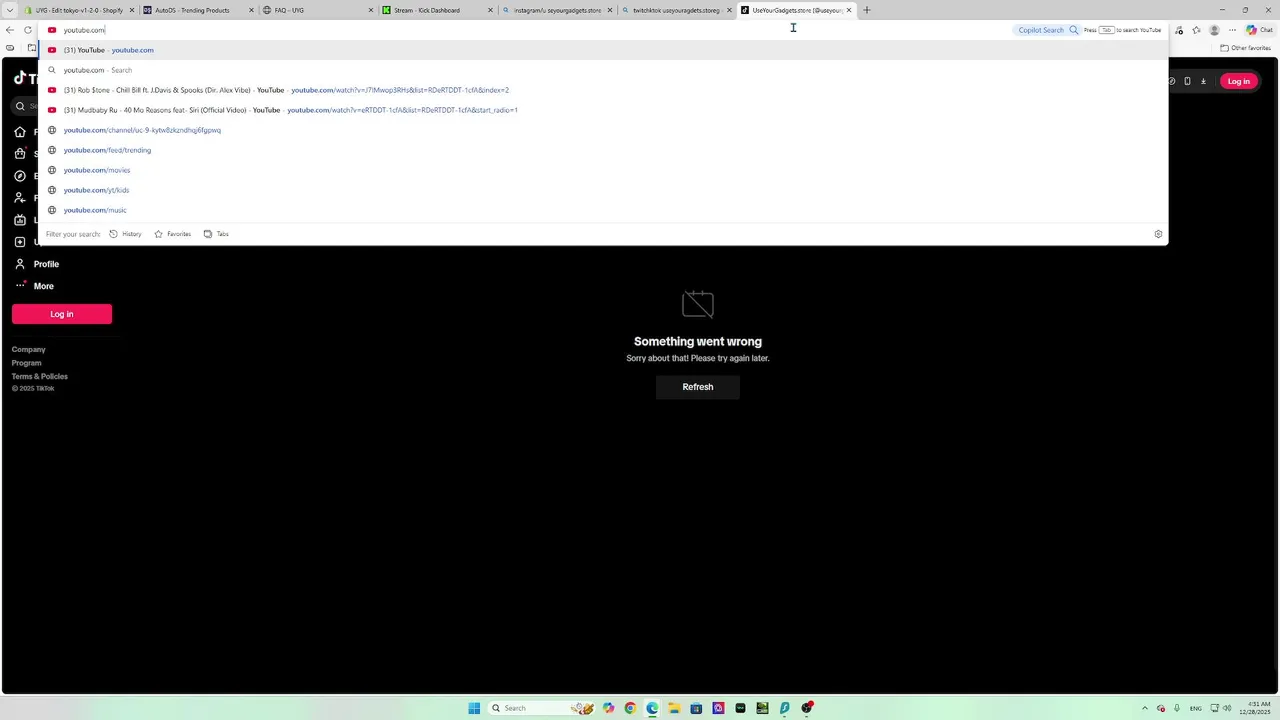Open Rob $tone Chill Bill suggestion

click(603, 90)
